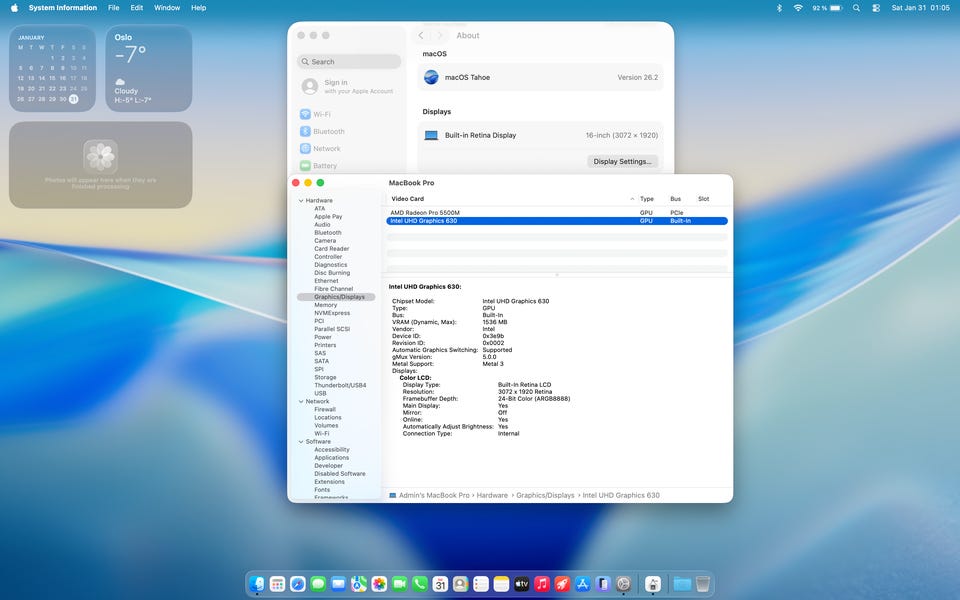Image resolution: width=960 pixels, height=600 pixels.
Task: Open Safari from the Dock
Action: (297, 584)
